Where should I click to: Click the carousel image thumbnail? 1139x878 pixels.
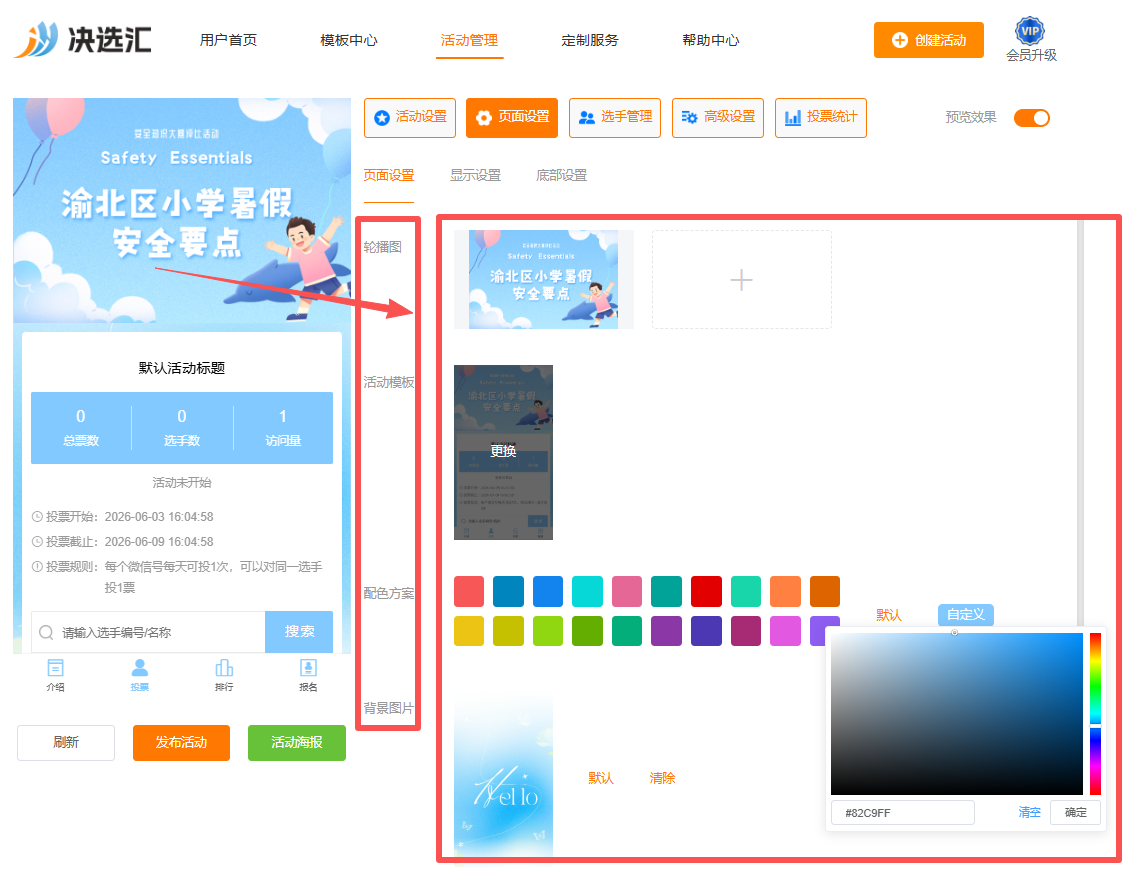coord(543,280)
